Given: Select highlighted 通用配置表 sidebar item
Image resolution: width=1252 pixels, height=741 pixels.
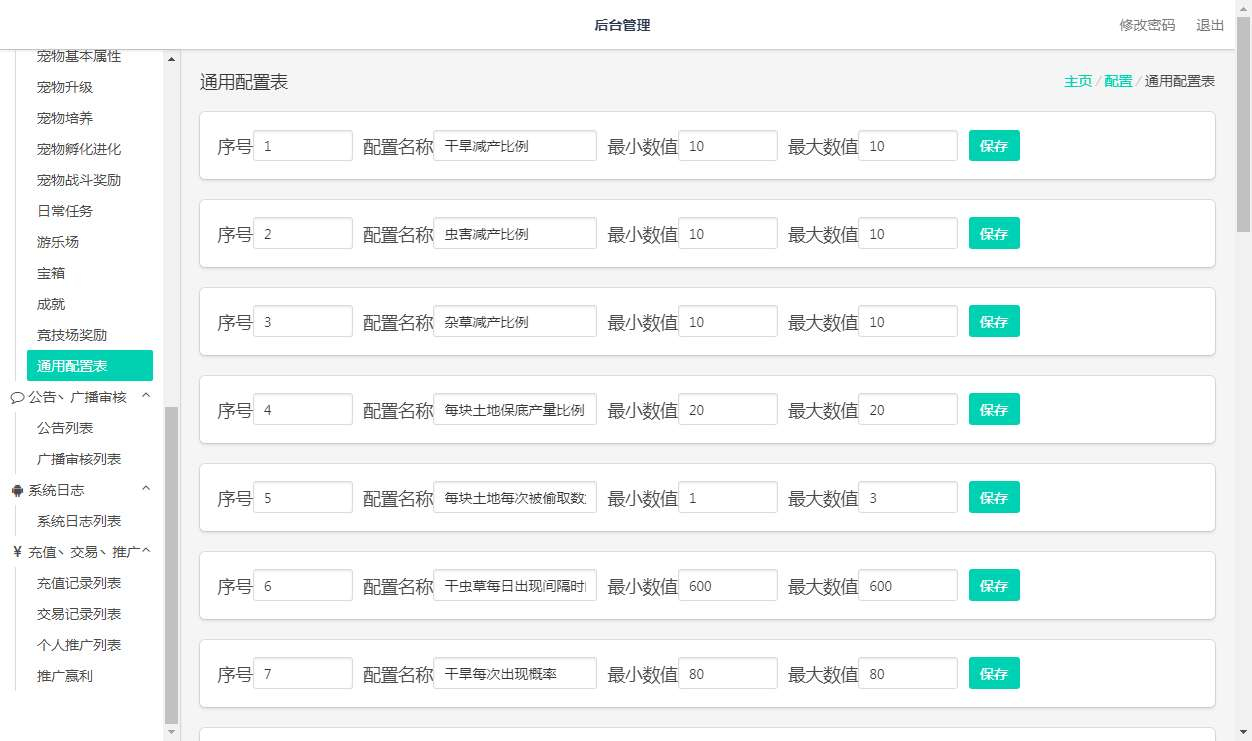Looking at the screenshot, I should click(90, 366).
